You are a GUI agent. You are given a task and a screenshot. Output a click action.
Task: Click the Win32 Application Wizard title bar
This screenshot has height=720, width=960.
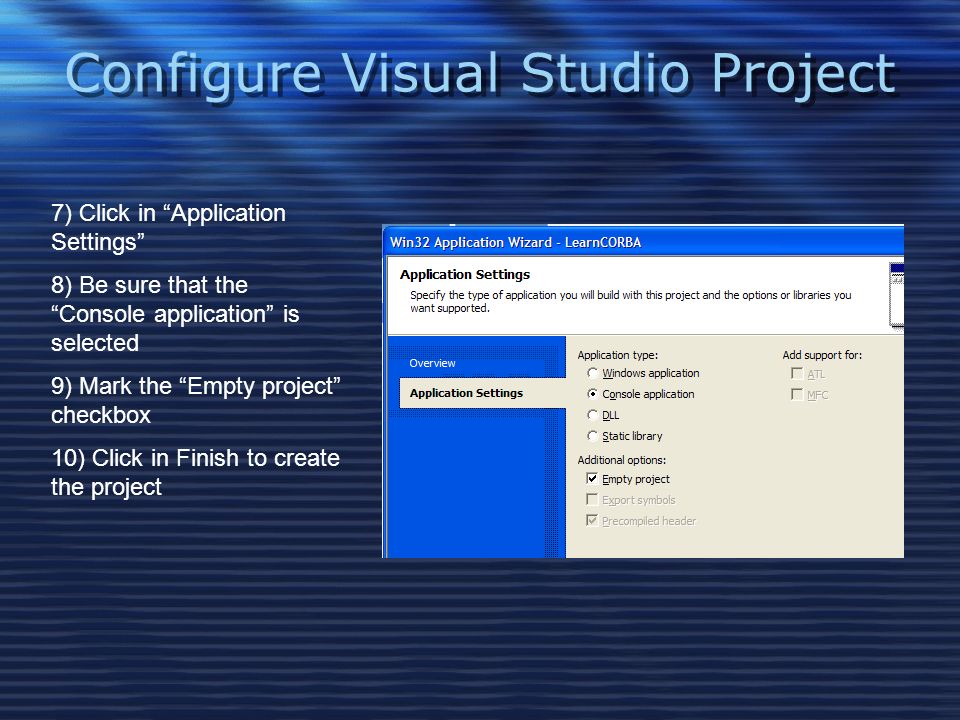(x=643, y=242)
